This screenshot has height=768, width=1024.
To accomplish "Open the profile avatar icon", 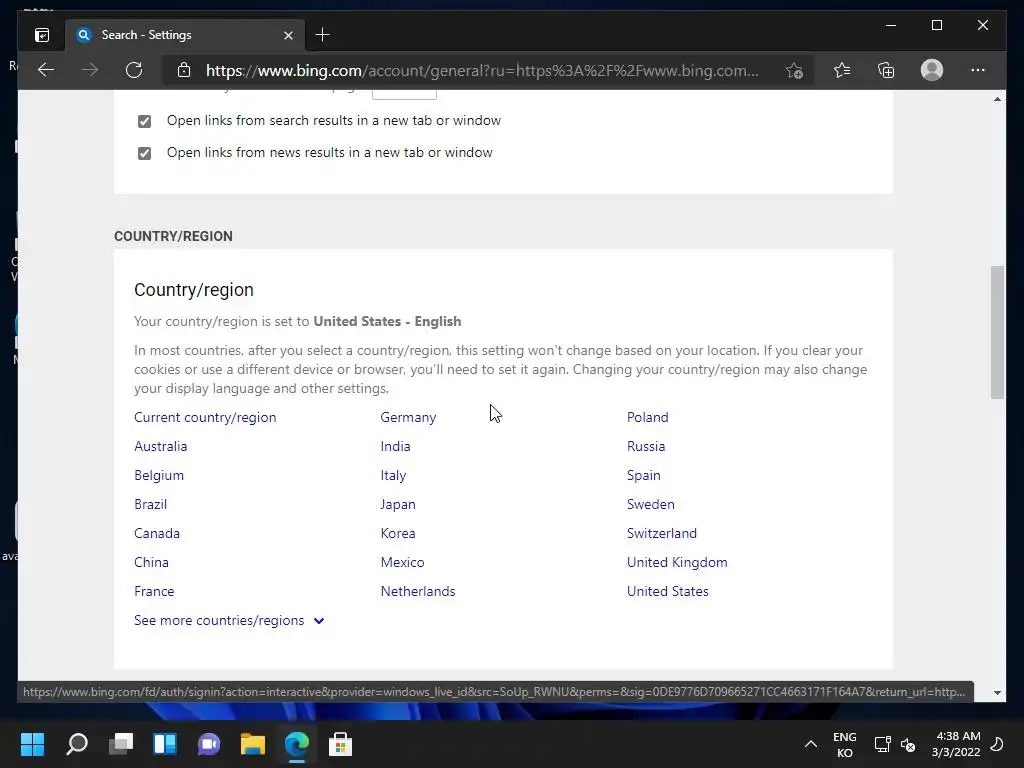I will click(932, 70).
